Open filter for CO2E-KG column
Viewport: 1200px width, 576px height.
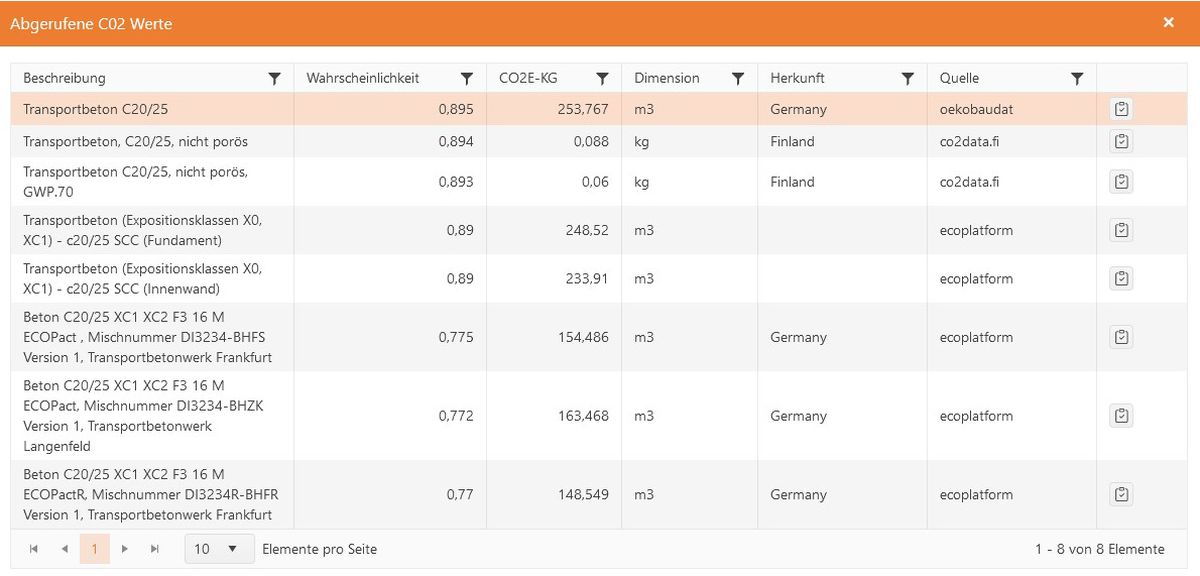click(x=602, y=78)
